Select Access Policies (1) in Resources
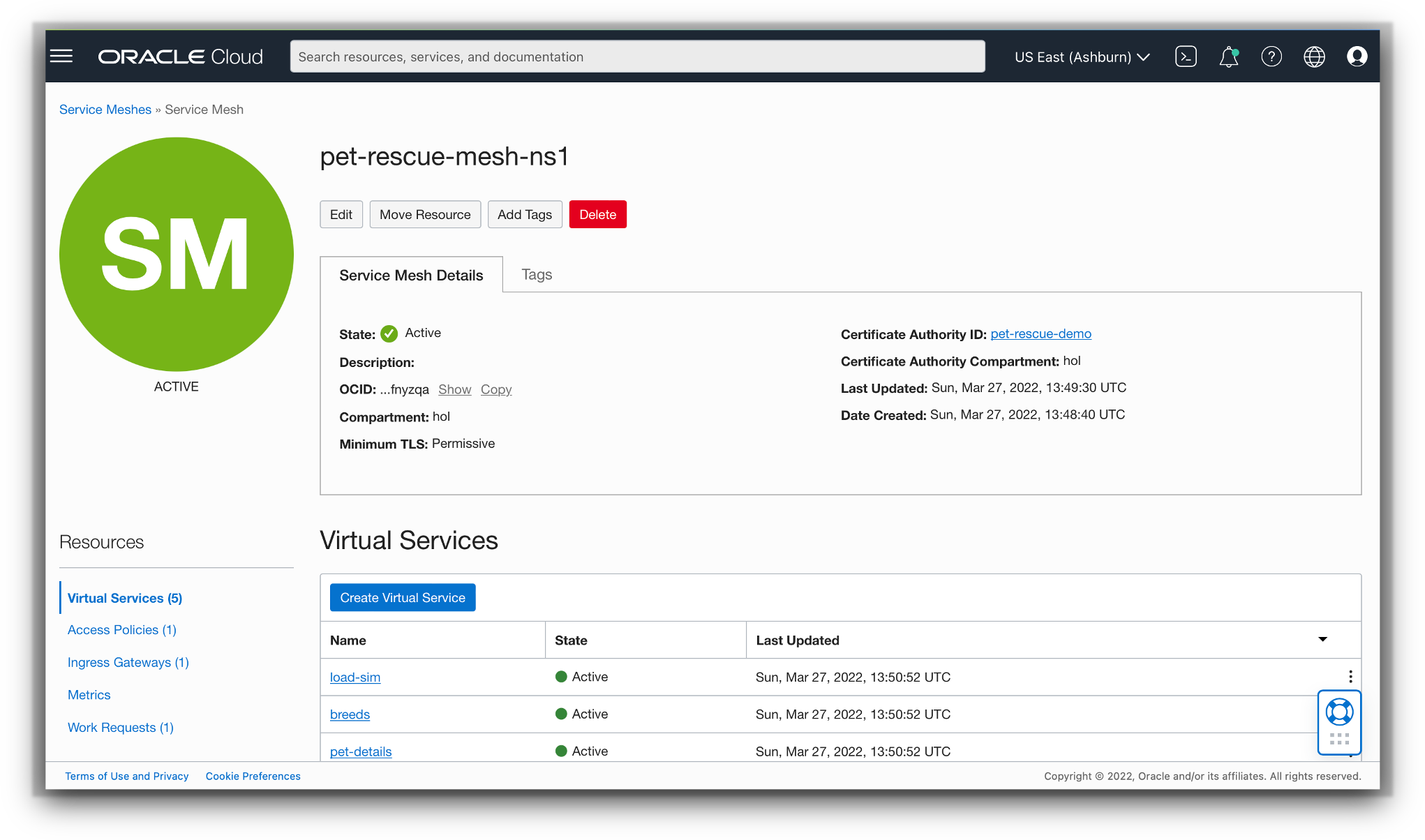Viewport: 1425px width, 840px height. [122, 630]
